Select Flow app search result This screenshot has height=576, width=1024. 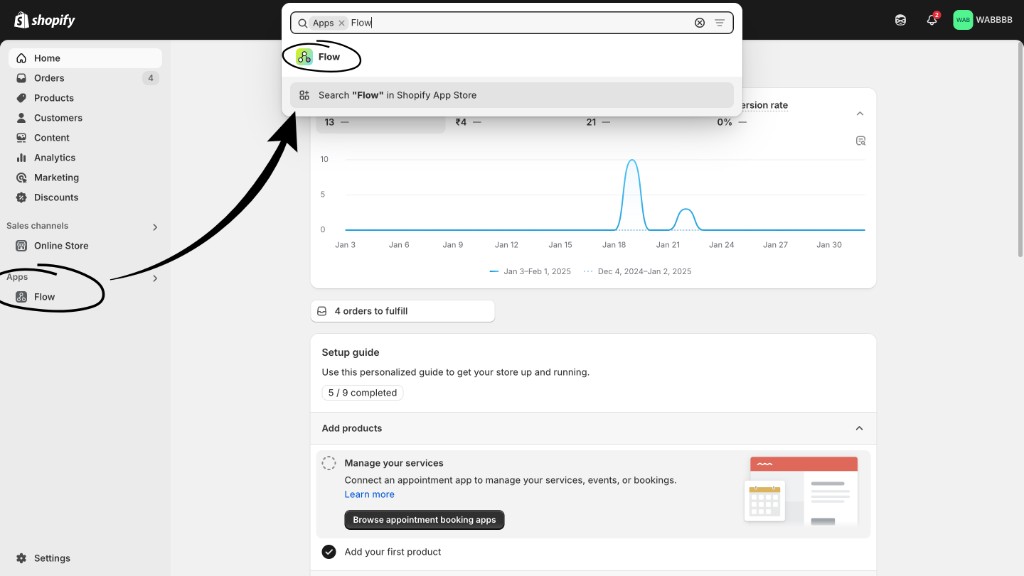[x=512, y=57]
